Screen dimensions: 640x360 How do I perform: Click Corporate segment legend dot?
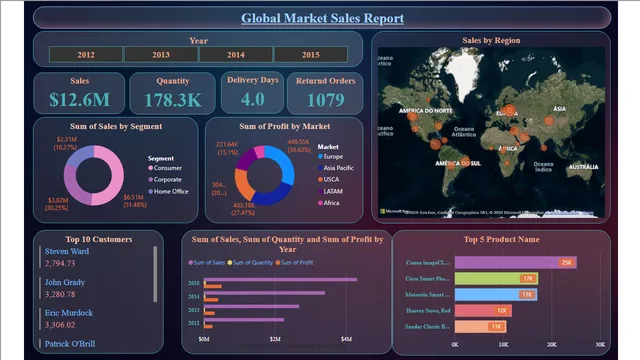coord(151,179)
